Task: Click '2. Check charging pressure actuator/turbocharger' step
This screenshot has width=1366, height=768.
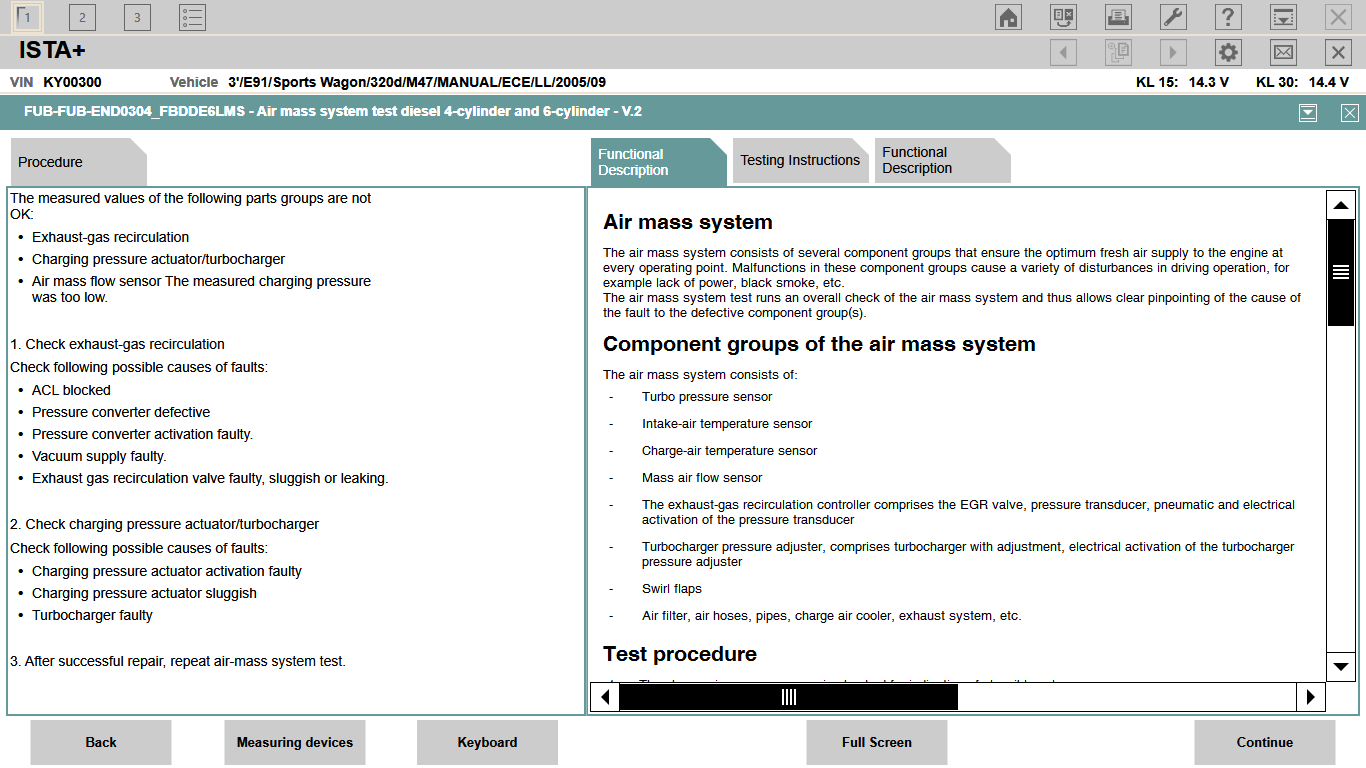Action: (x=164, y=524)
